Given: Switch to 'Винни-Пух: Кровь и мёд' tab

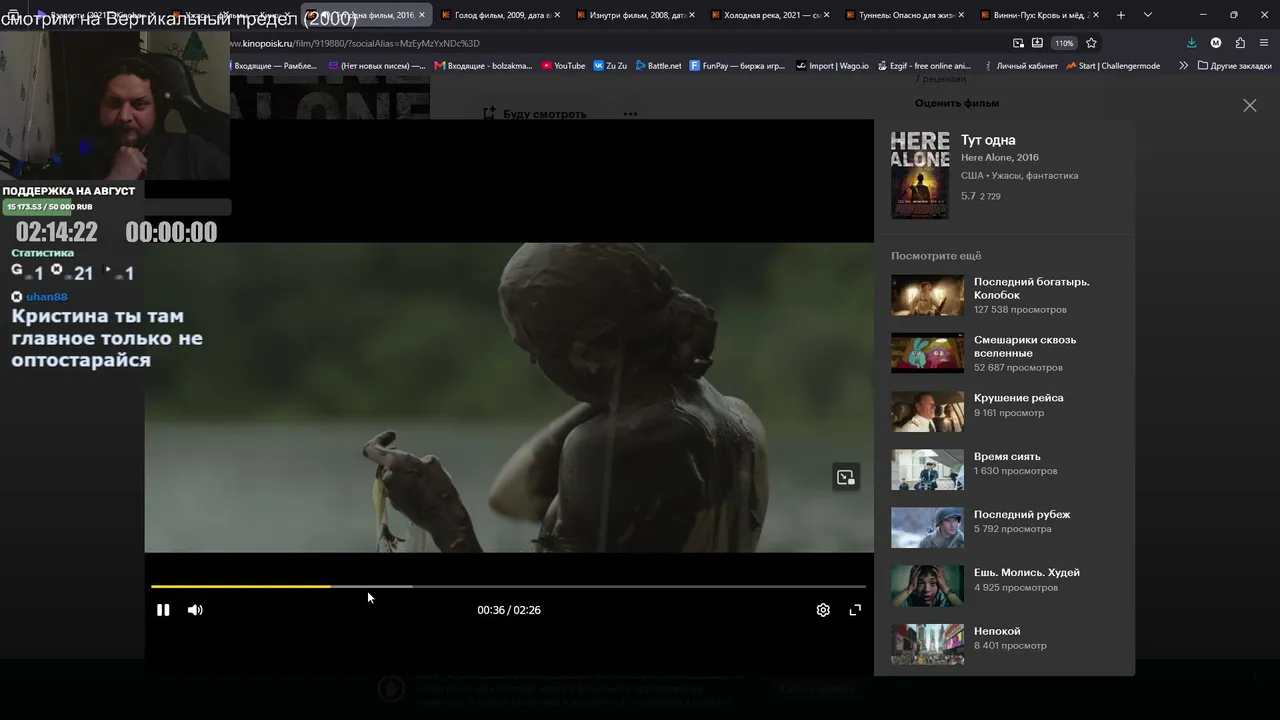Looking at the screenshot, I should (1040, 15).
